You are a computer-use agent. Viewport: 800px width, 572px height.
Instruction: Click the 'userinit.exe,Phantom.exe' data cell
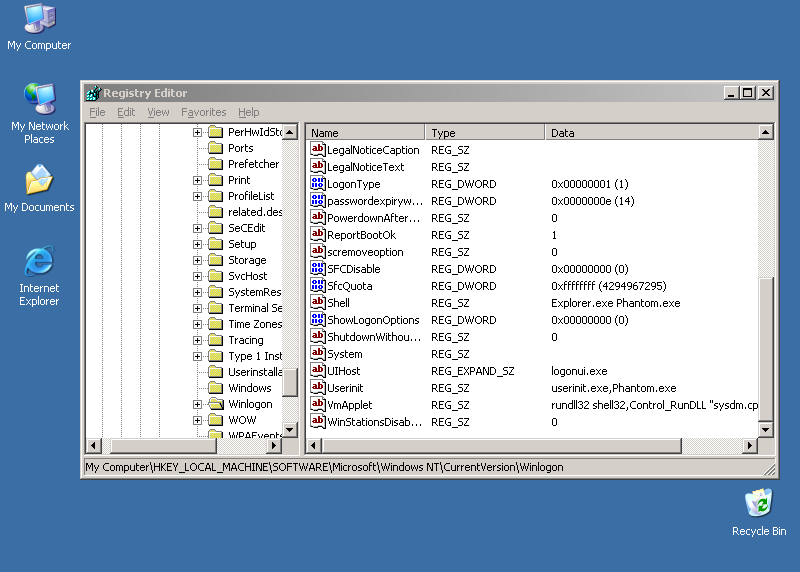613,388
